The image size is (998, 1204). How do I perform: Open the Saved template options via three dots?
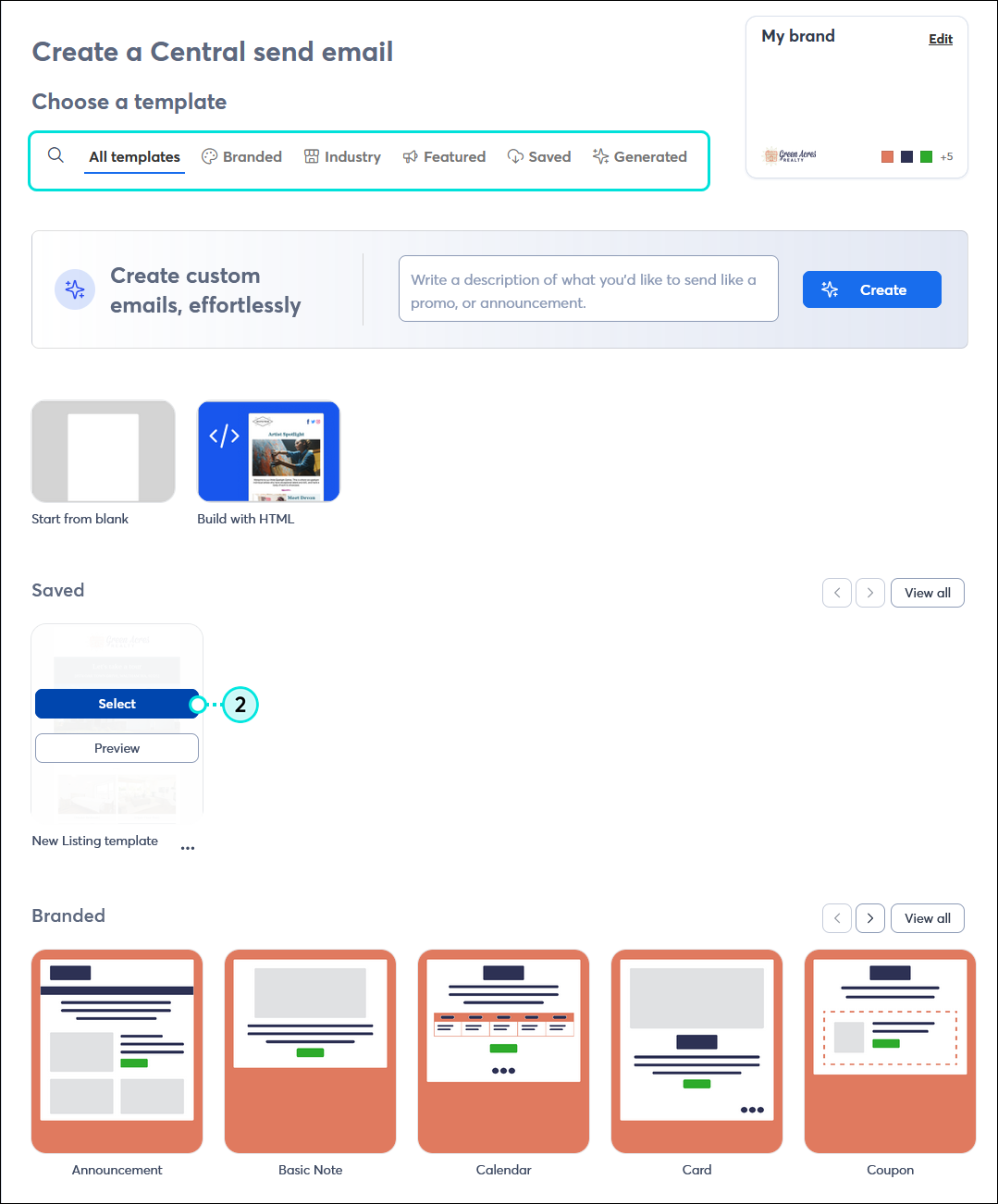pos(188,847)
